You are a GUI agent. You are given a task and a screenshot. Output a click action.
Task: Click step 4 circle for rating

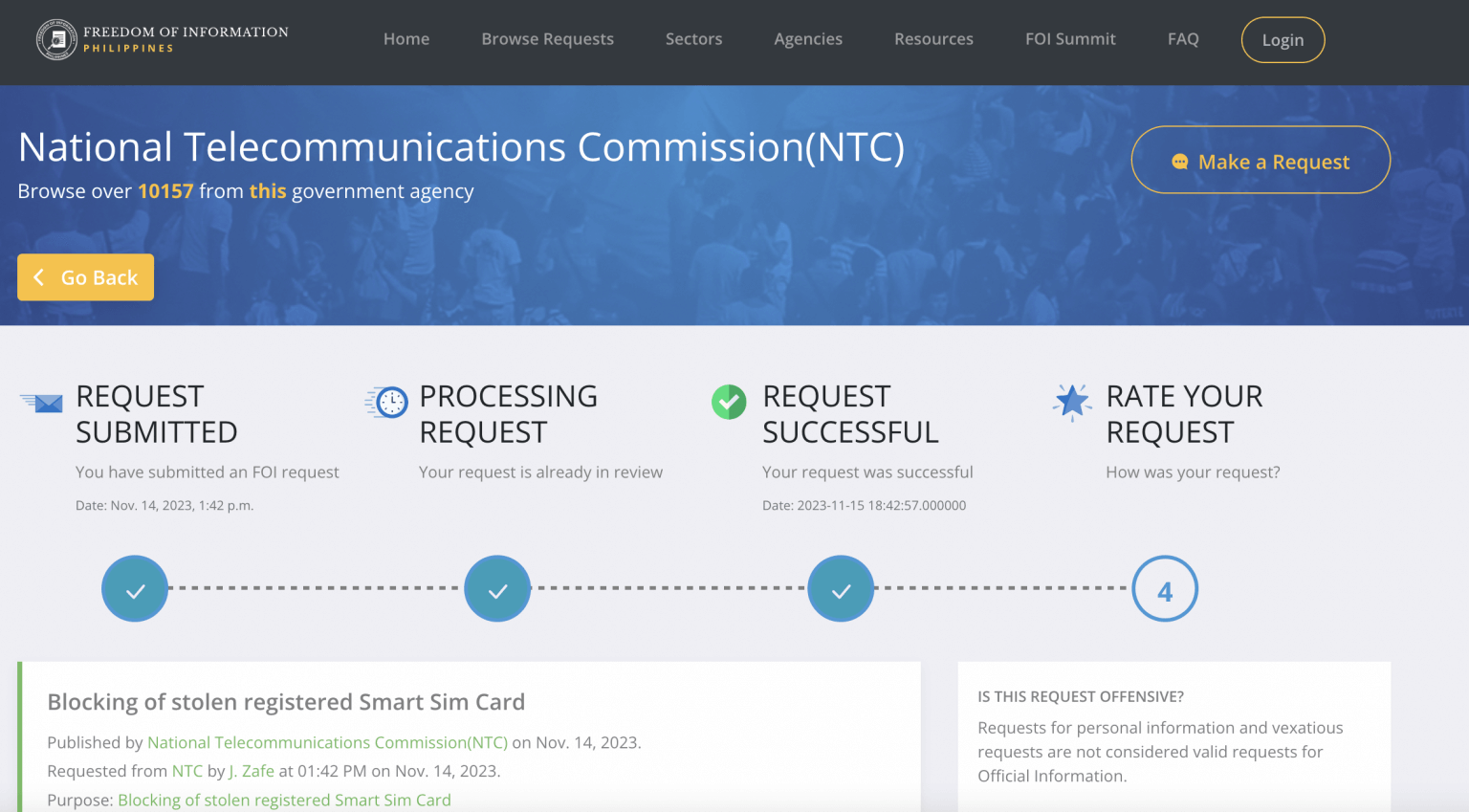(x=1164, y=589)
